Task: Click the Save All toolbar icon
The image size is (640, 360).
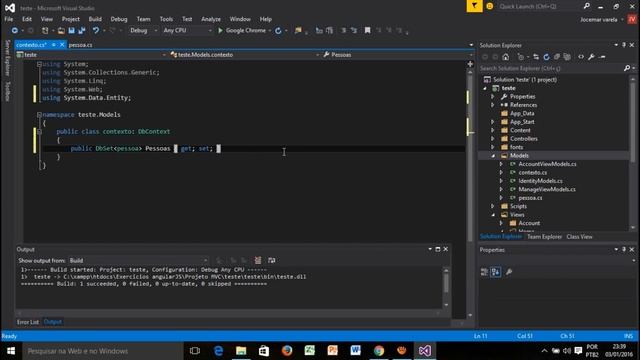Action: click(x=82, y=31)
